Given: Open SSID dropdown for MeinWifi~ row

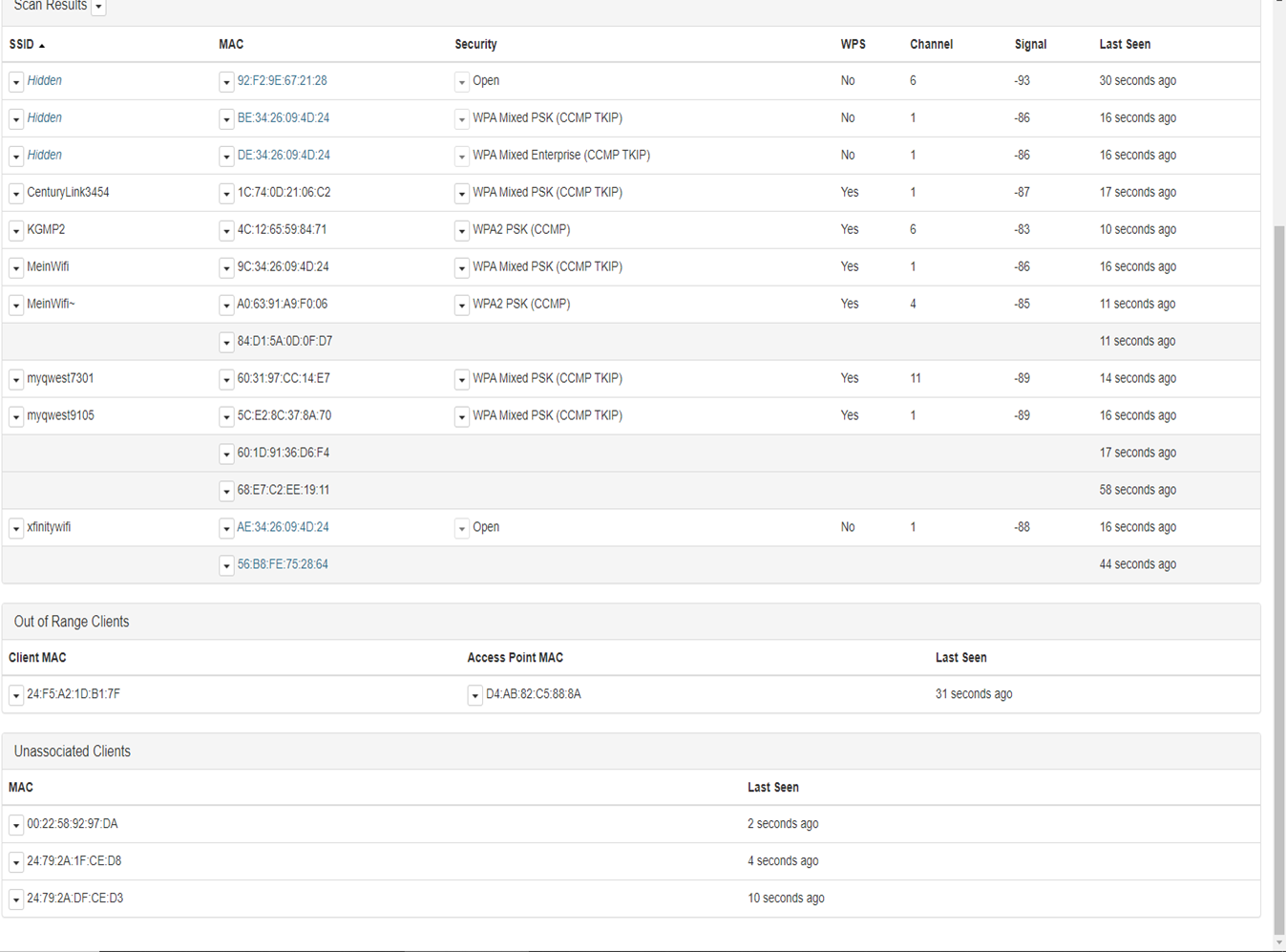Looking at the screenshot, I should pyautogui.click(x=16, y=306).
